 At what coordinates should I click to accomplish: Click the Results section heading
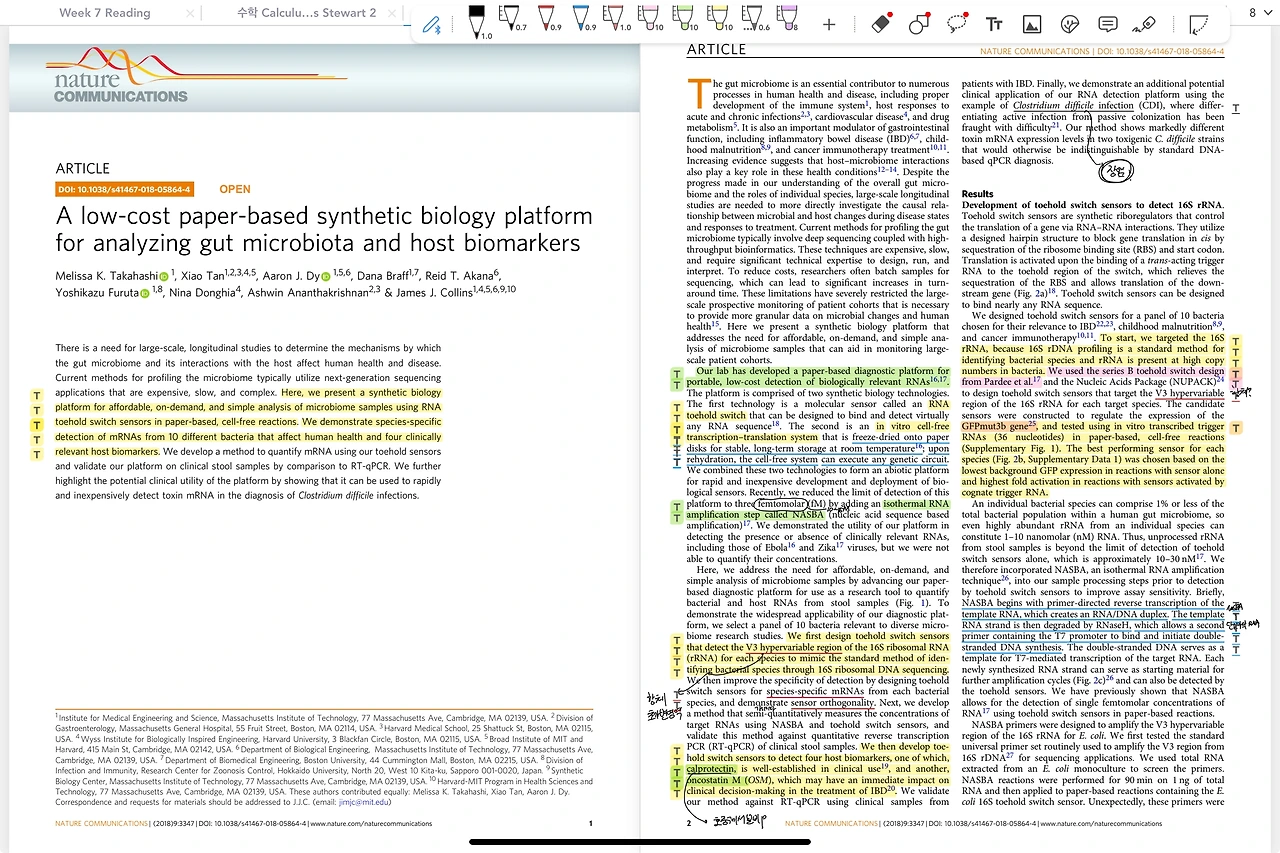click(977, 194)
